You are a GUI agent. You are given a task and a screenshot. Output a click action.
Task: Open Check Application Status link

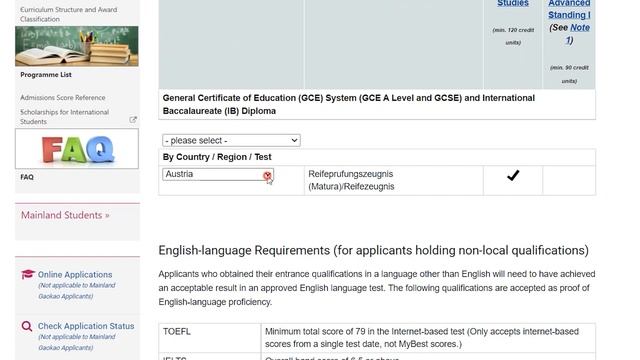[x=86, y=326]
